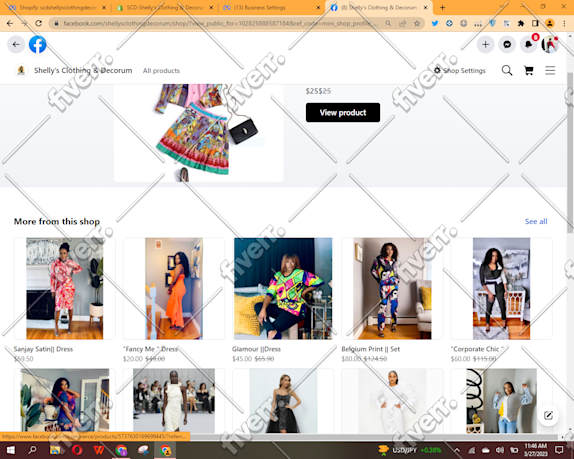Toggle the browser side panel icon

coord(535,23)
